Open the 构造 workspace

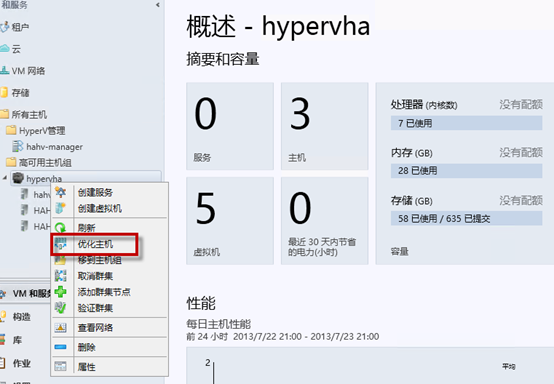(22, 317)
